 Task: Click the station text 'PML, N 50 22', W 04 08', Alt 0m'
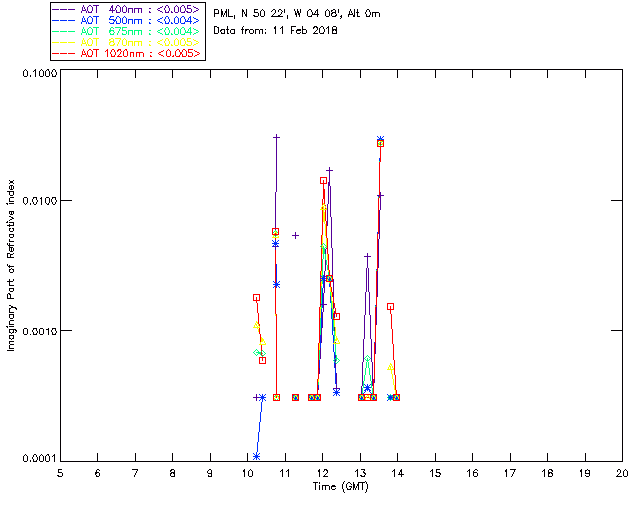pos(297,13)
